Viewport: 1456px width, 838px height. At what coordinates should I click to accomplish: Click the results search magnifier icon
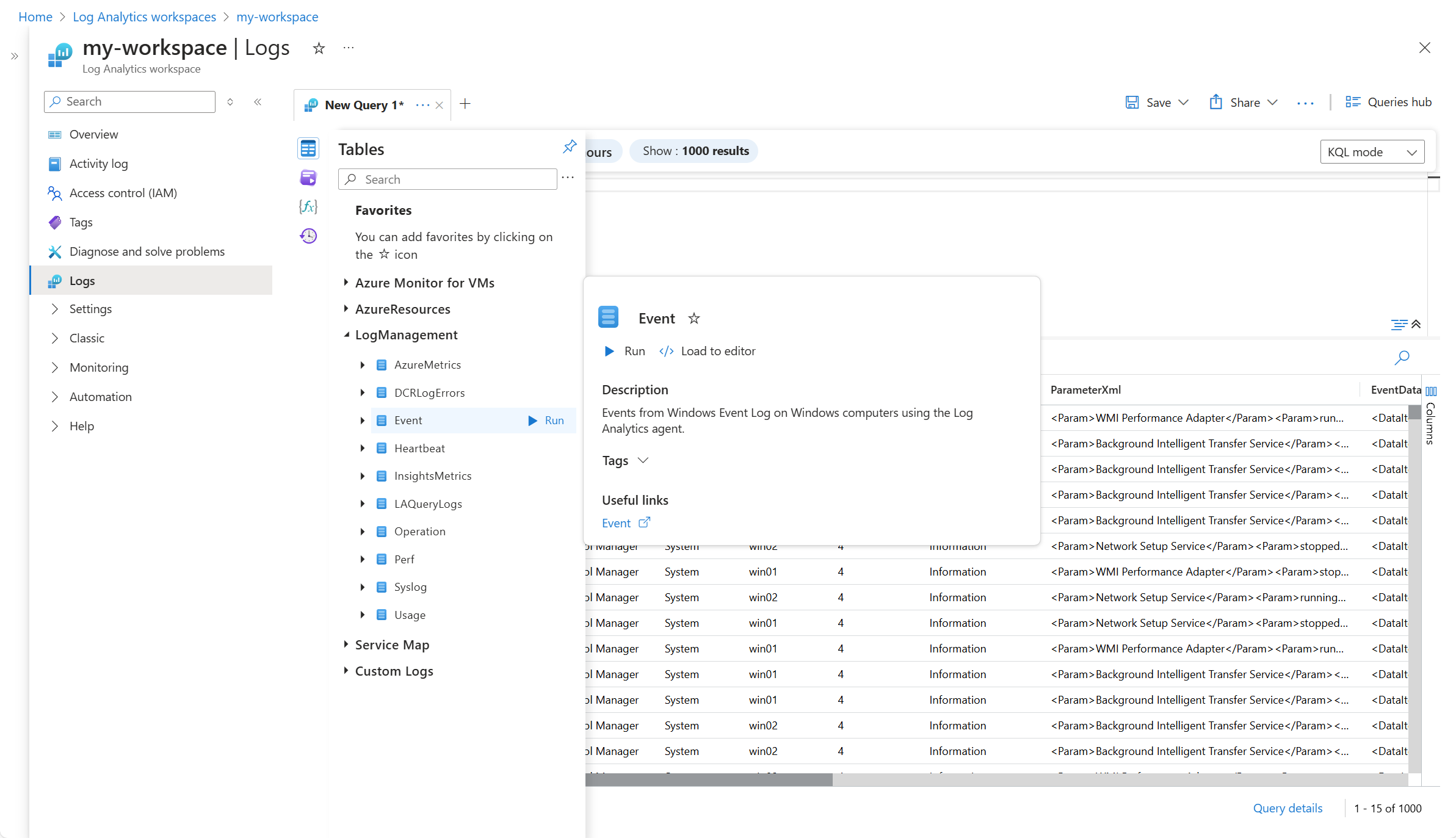pyautogui.click(x=1402, y=357)
